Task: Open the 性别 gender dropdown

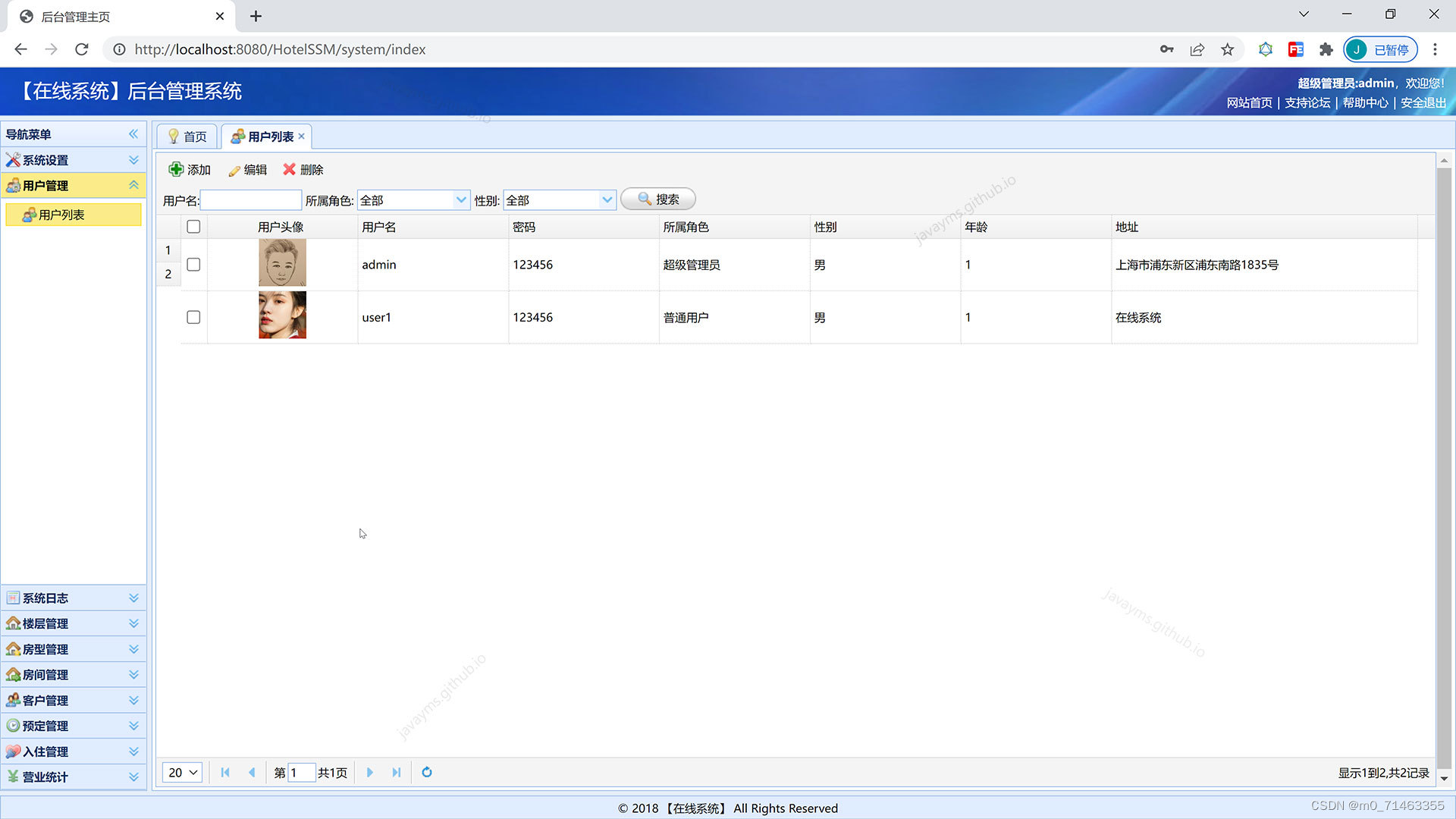Action: 607,200
